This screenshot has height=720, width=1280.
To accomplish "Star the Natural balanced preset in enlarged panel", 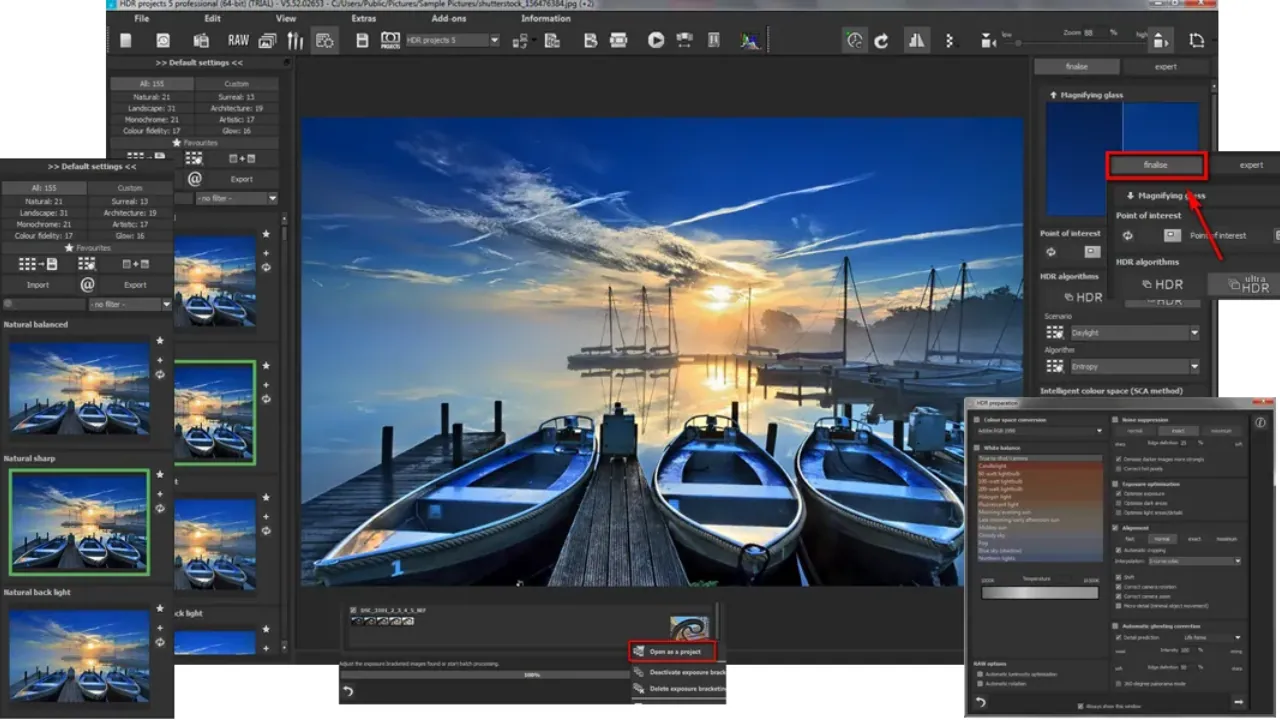I will [x=158, y=341].
